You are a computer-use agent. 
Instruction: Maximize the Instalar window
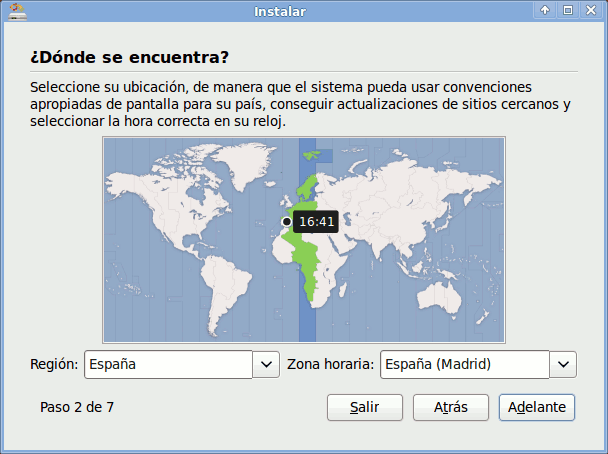coord(568,10)
